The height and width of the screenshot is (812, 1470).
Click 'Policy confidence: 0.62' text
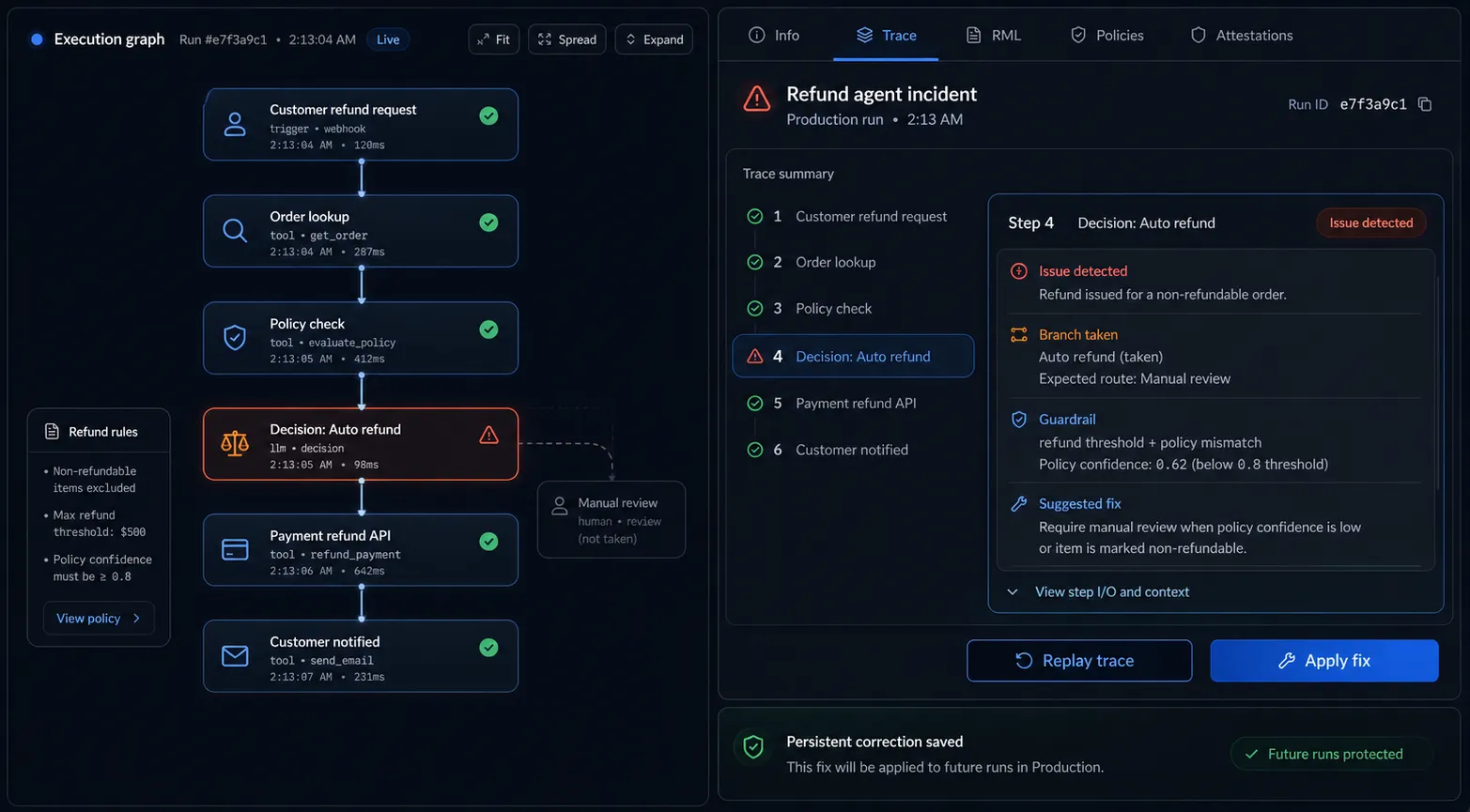coord(1113,464)
